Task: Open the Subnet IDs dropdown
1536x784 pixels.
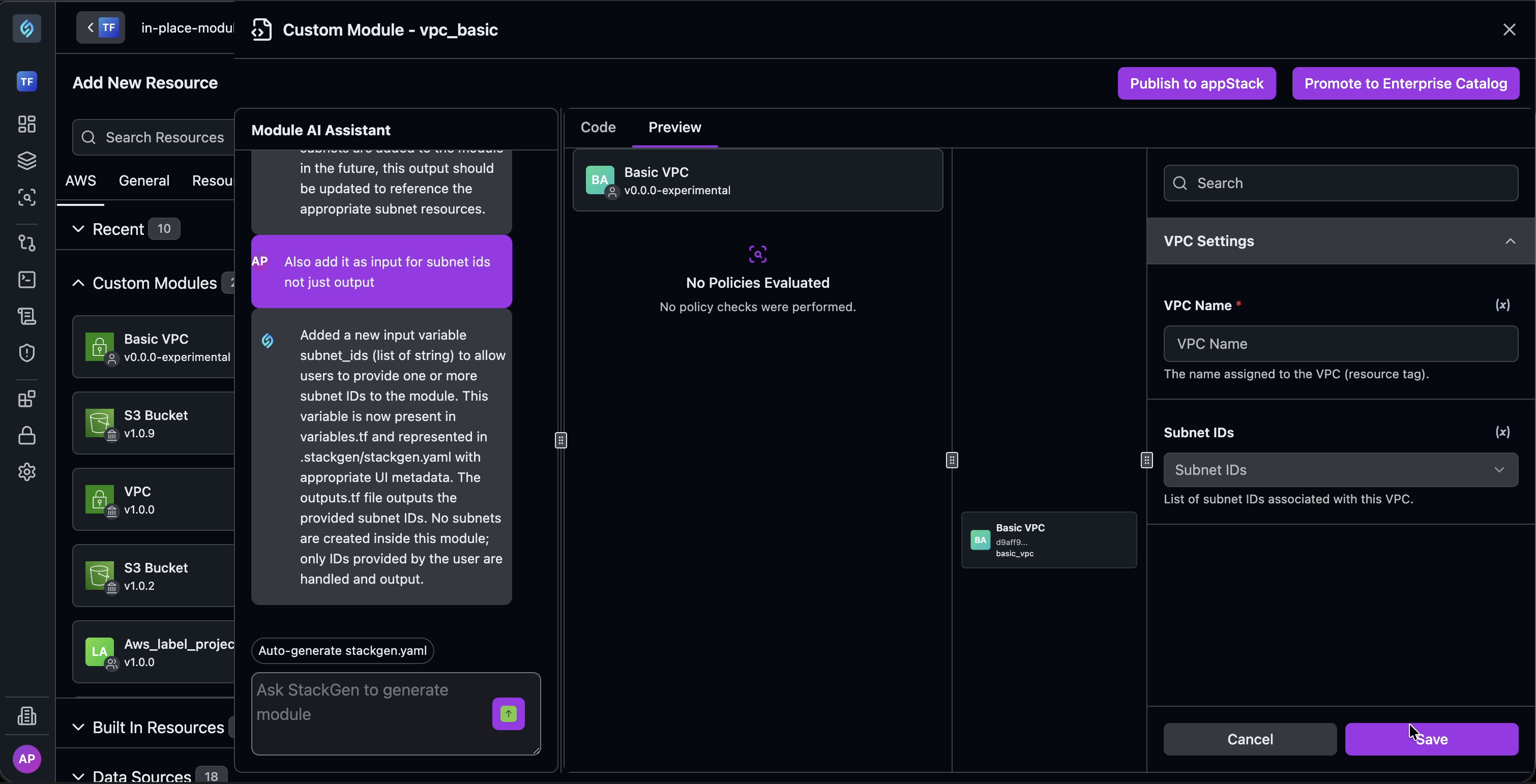Action: click(1340, 470)
